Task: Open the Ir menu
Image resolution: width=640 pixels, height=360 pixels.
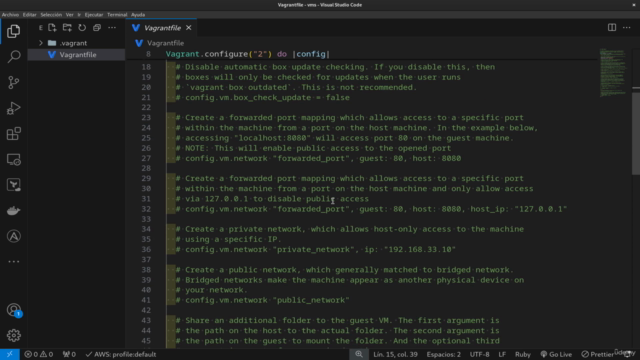Action: [x=79, y=14]
